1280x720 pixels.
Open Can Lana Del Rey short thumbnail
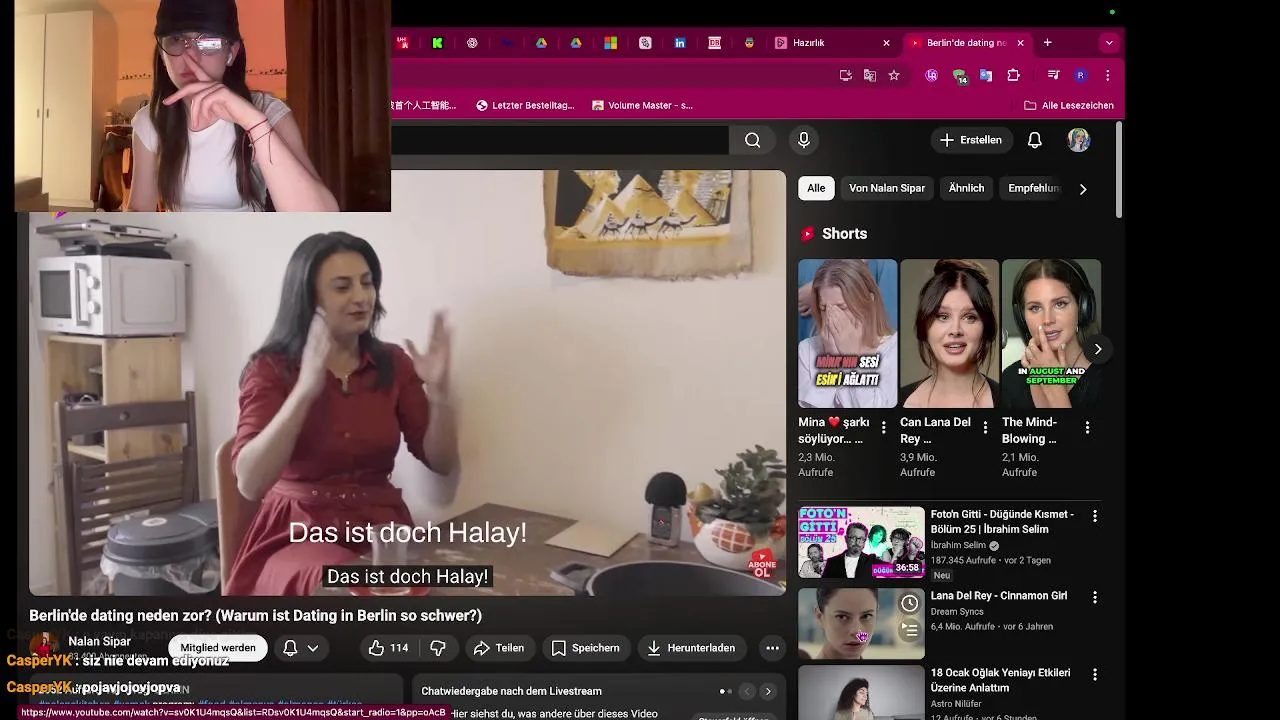click(x=949, y=333)
